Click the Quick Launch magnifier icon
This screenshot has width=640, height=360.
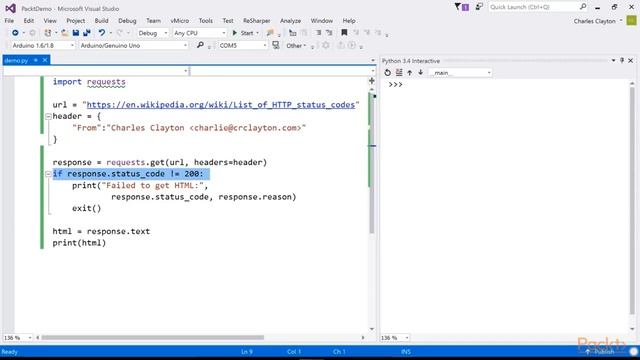(x=583, y=7)
